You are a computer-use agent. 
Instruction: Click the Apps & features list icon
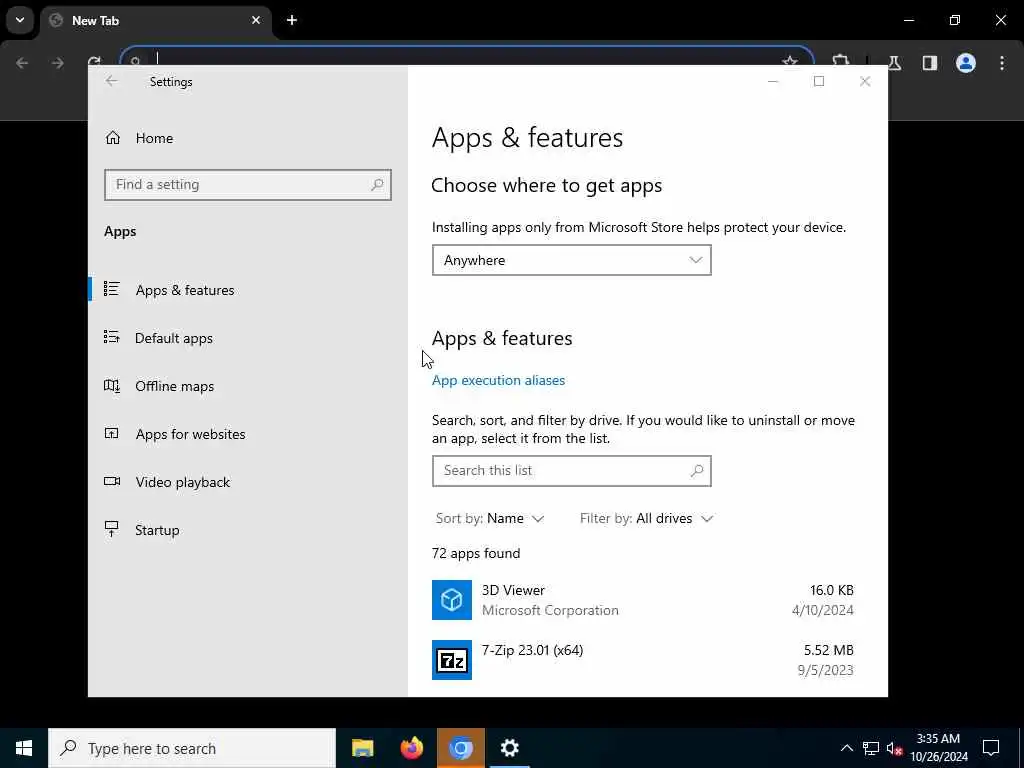[x=112, y=289]
